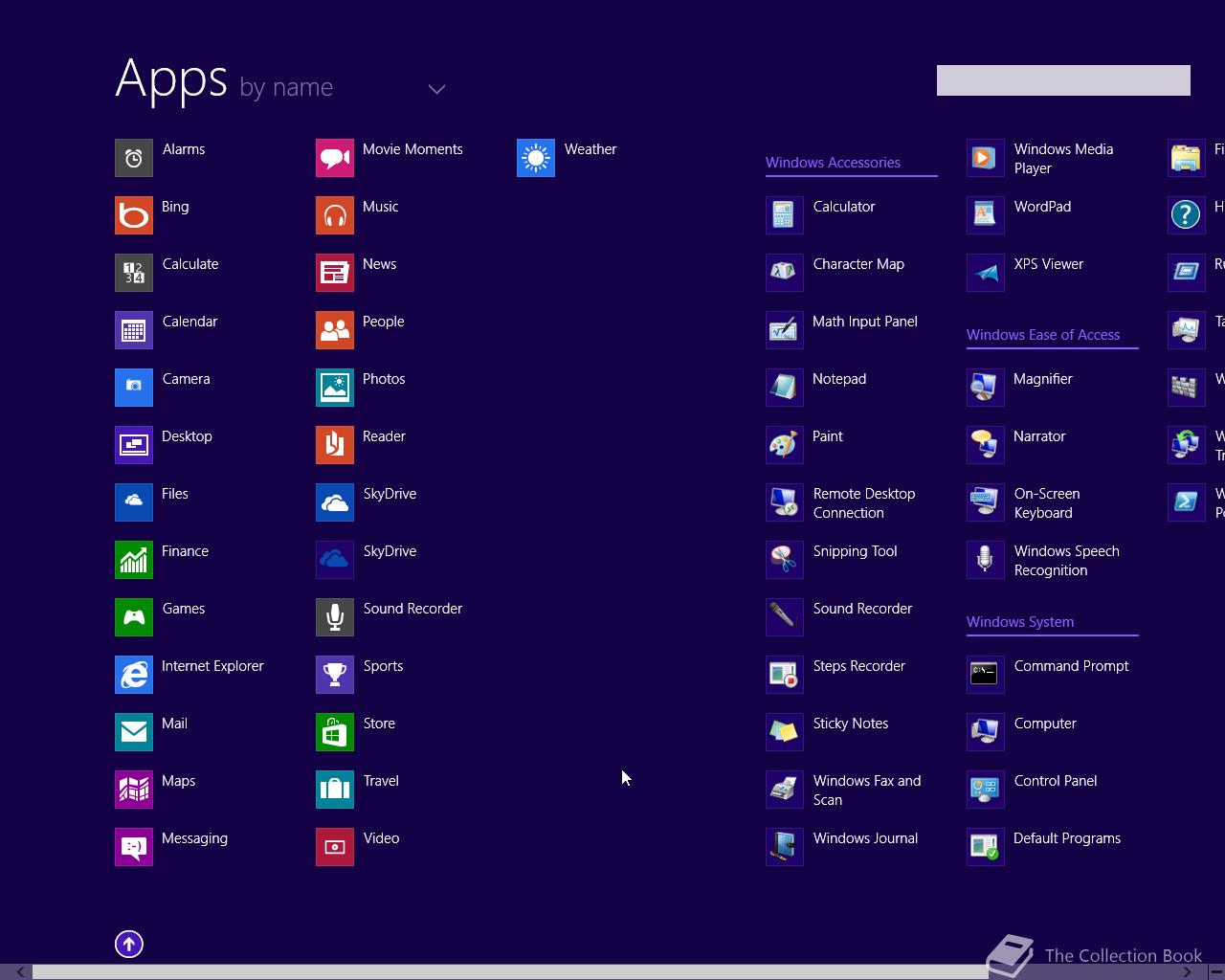Viewport: 1225px width, 980px height.
Task: Open the Desktop tile icon
Action: click(x=134, y=445)
